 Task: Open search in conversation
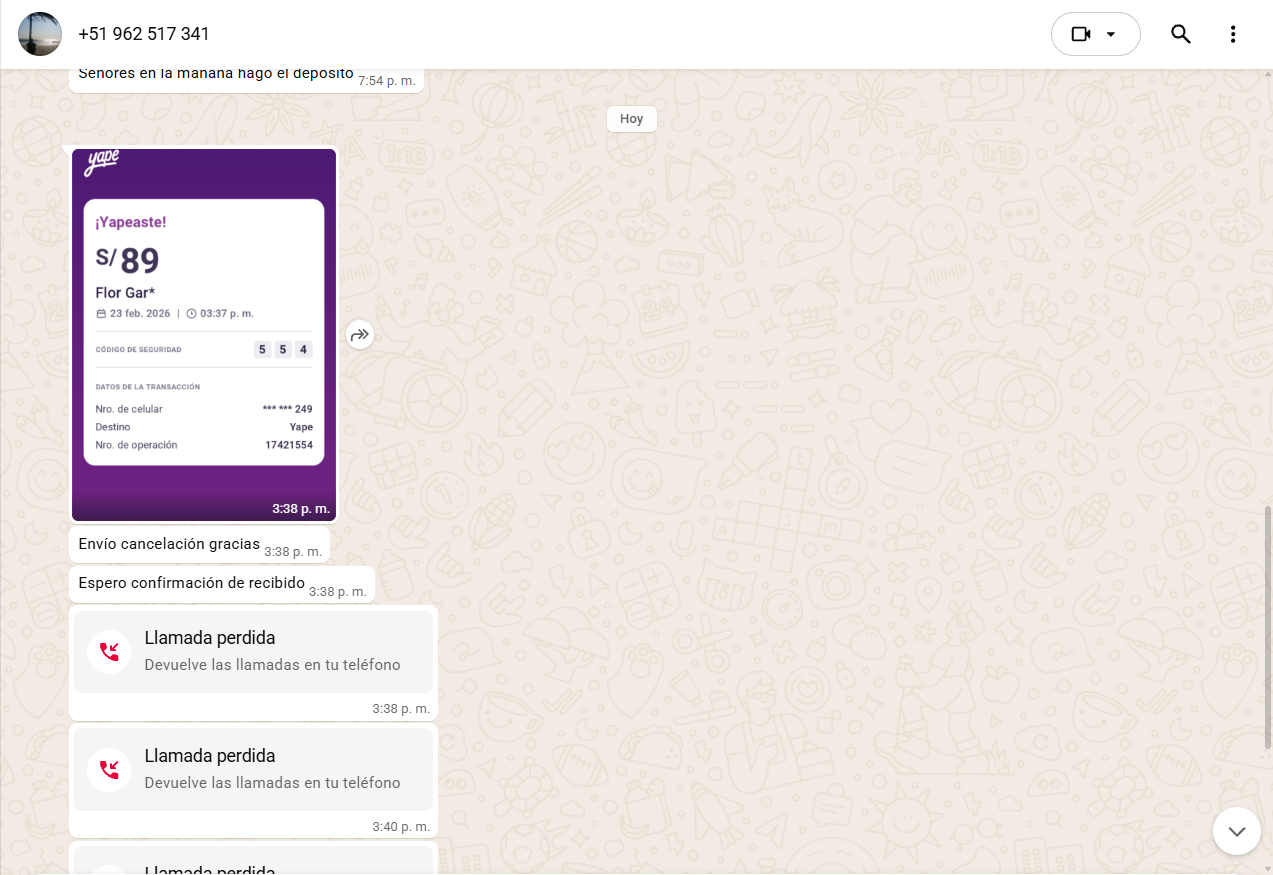(x=1181, y=34)
